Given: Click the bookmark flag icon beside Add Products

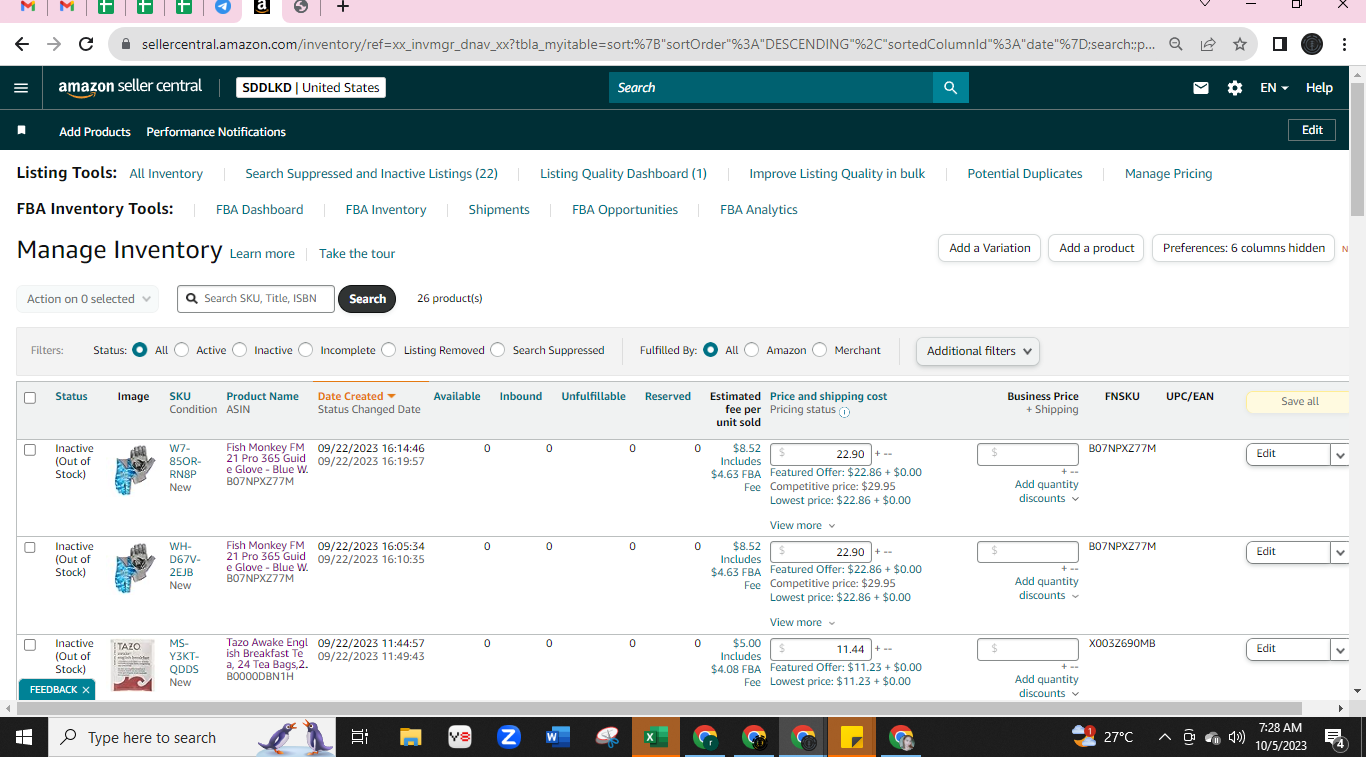Looking at the screenshot, I should click(22, 131).
